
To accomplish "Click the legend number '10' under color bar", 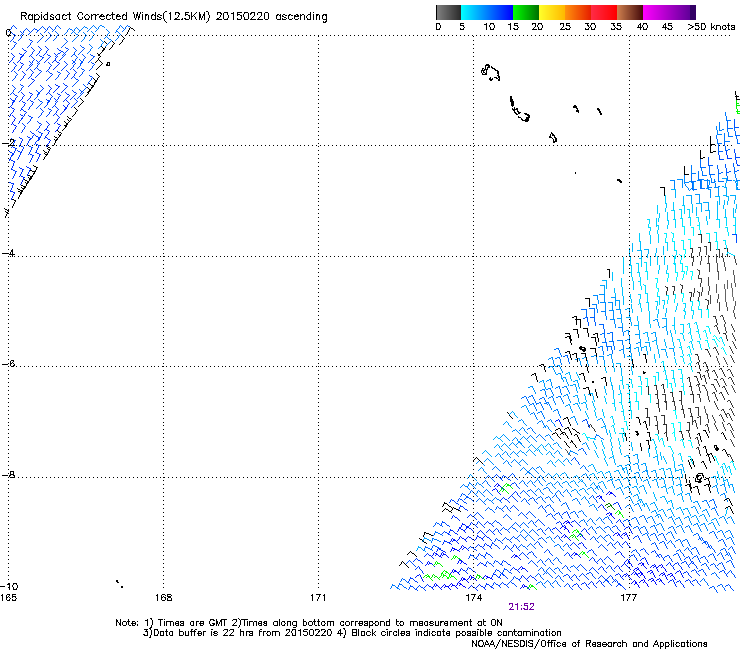I will coord(489,27).
